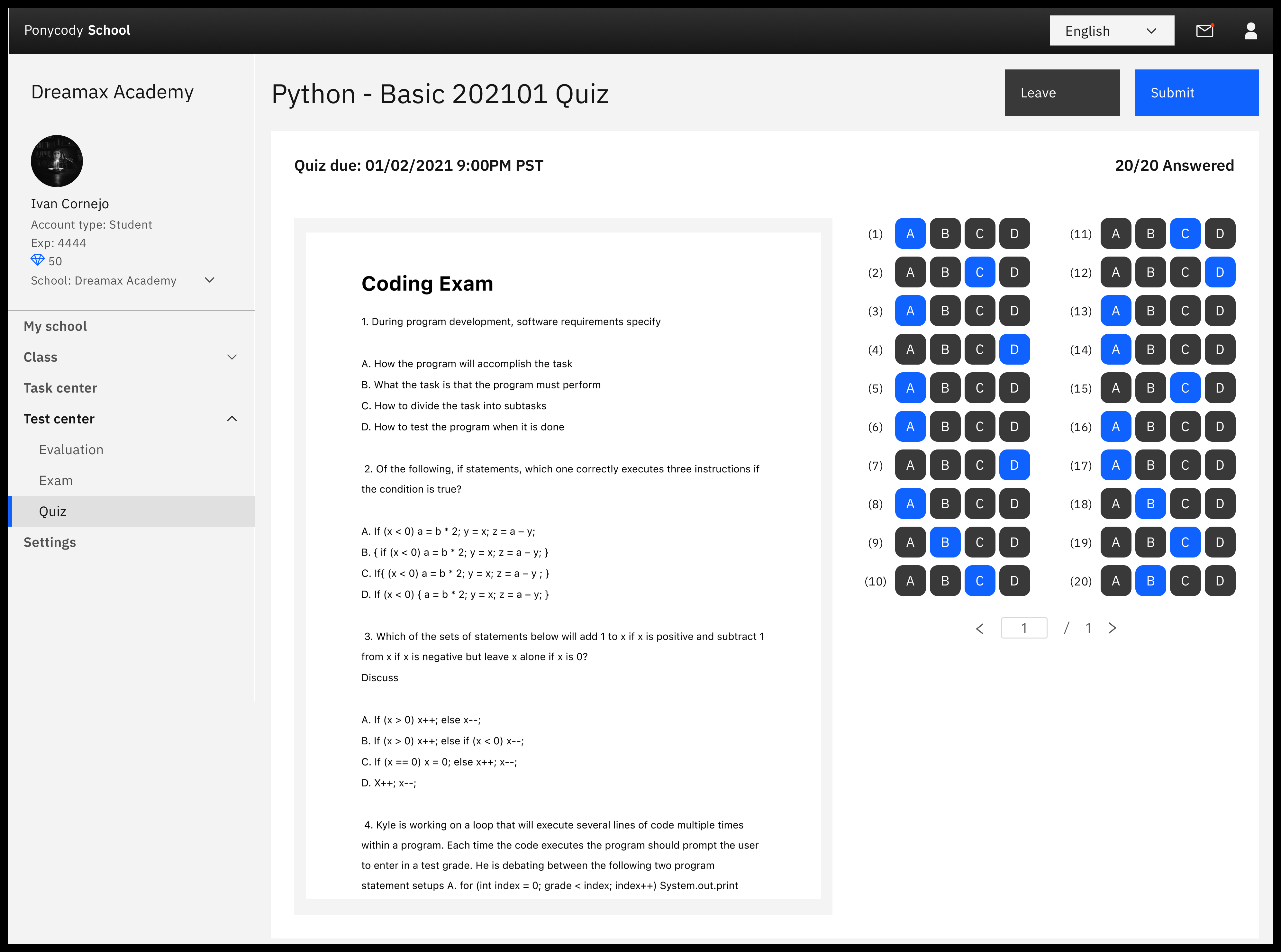
Task: Click the Leave button
Action: (x=1061, y=93)
